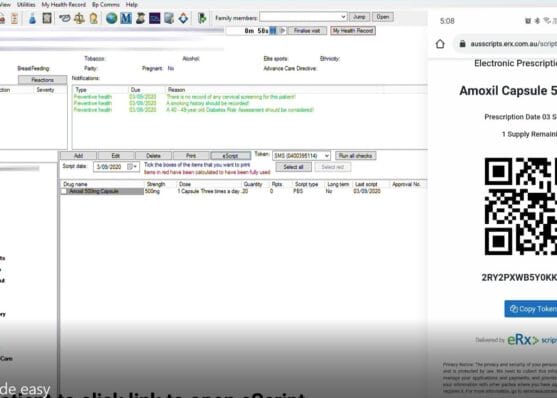Tick the checkbox beside Amoxil 500mg Capsule
The height and width of the screenshot is (398, 557).
tap(64, 192)
